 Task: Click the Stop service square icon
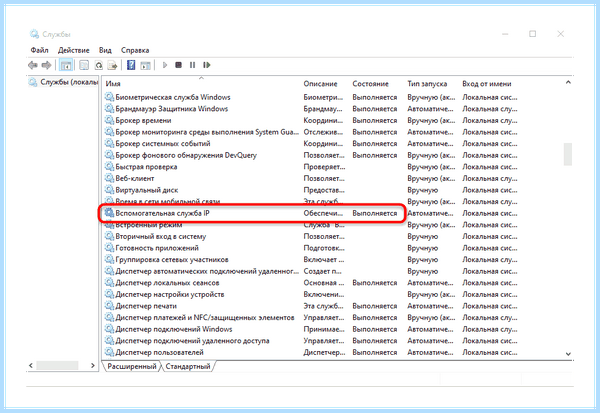[178, 65]
